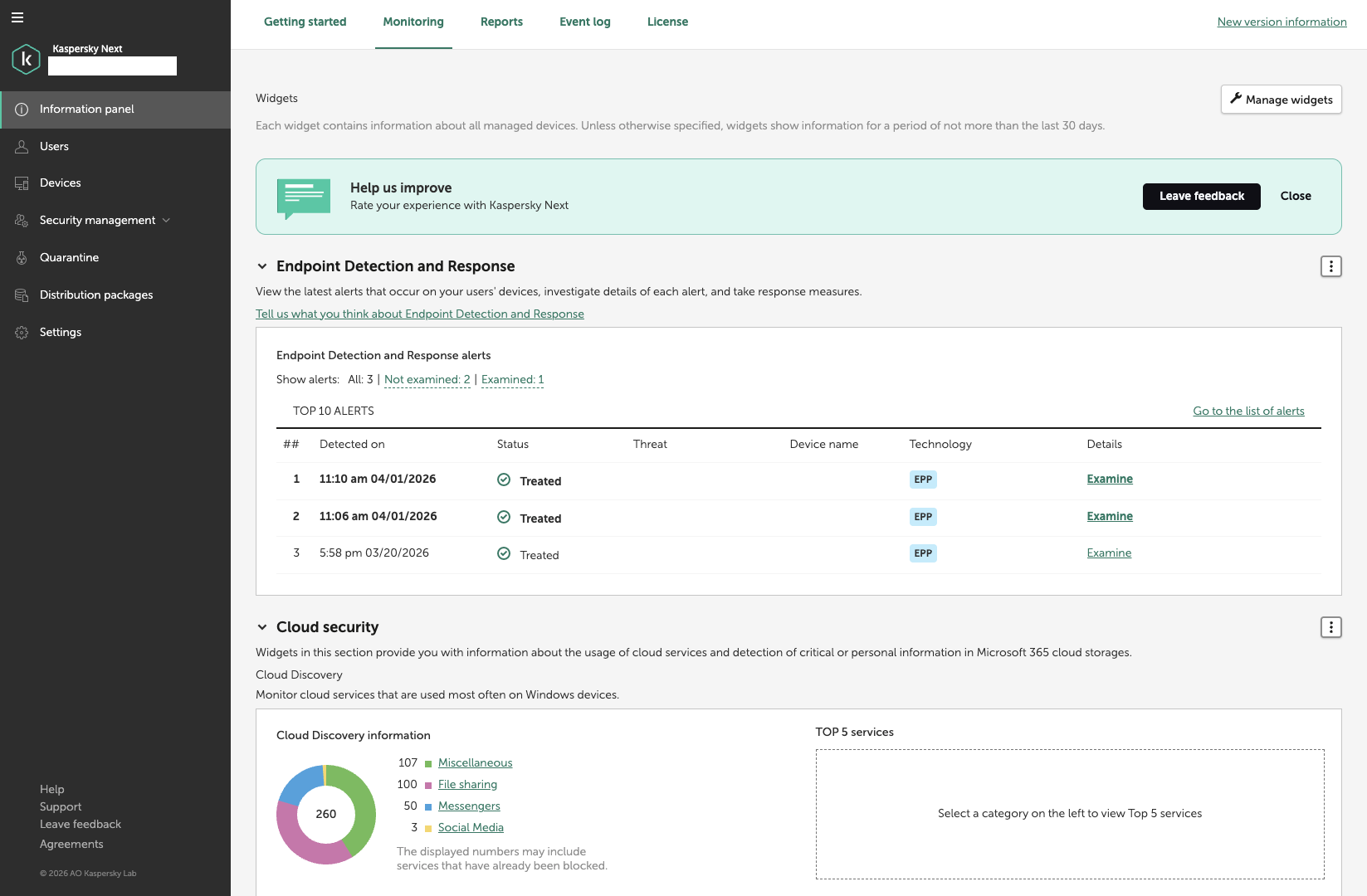Screen dimensions: 1367x896
Task: Click the Settings gear icon
Action: point(22,333)
